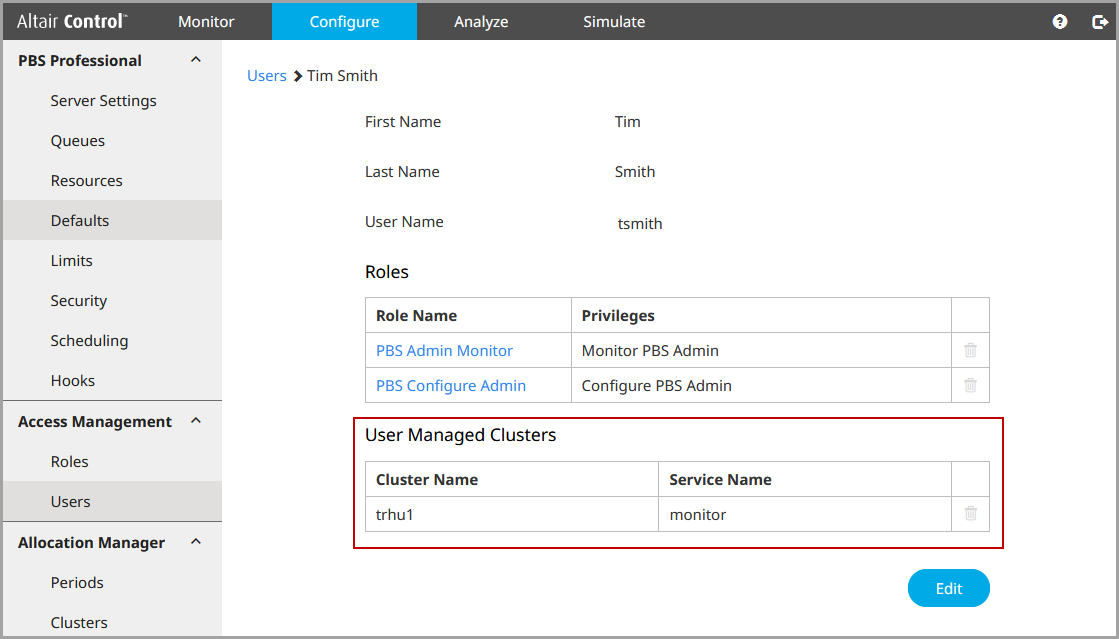Open Periods under Allocation Manager
Screen dimensions: 1119x639
click(77, 583)
